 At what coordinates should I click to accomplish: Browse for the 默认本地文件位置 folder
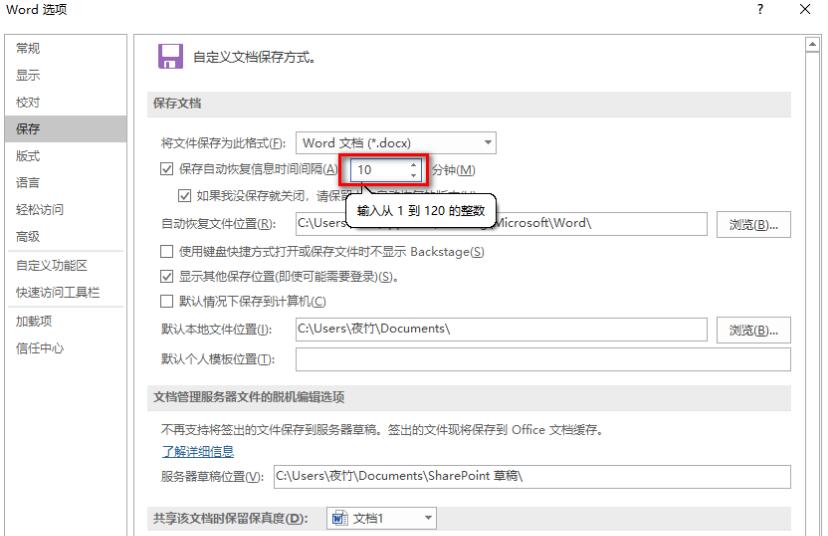pos(754,331)
